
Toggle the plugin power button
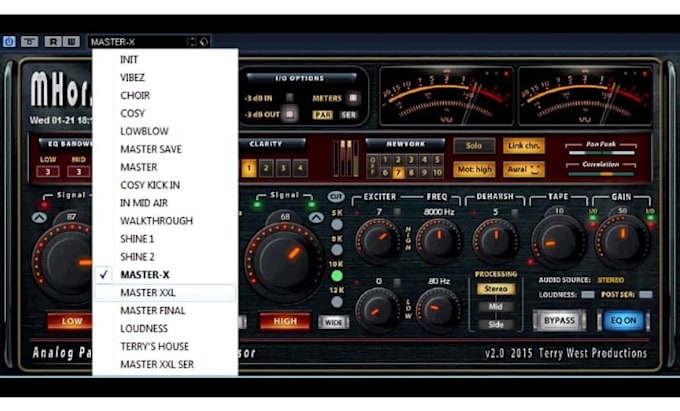(x=9, y=42)
